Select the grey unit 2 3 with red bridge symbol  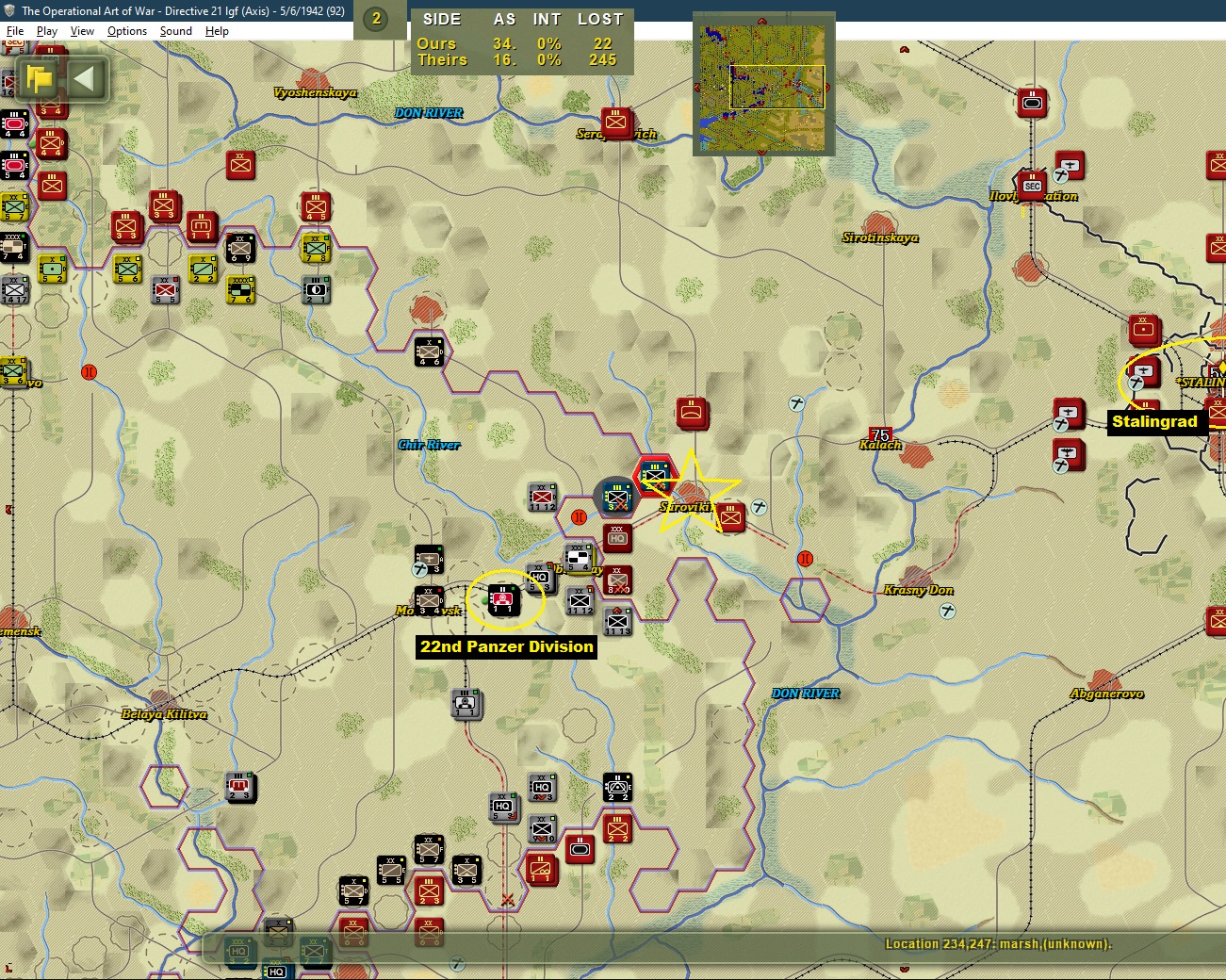pos(240,787)
